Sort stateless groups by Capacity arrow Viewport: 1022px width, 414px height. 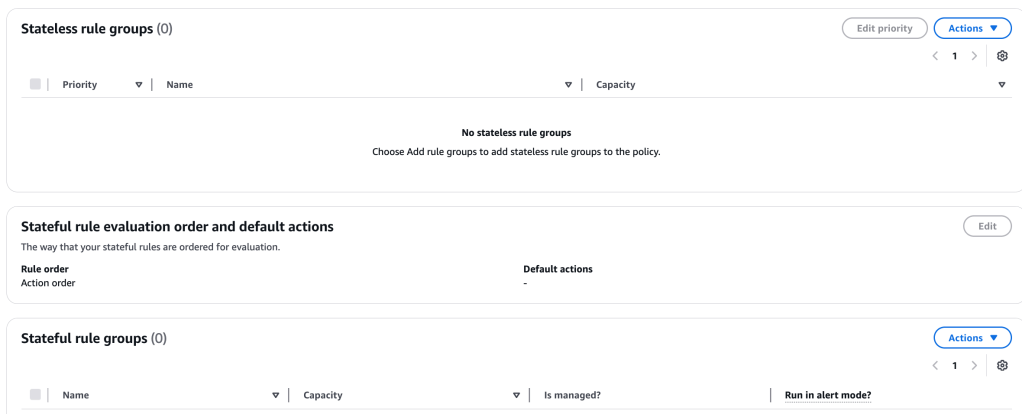[1002, 85]
